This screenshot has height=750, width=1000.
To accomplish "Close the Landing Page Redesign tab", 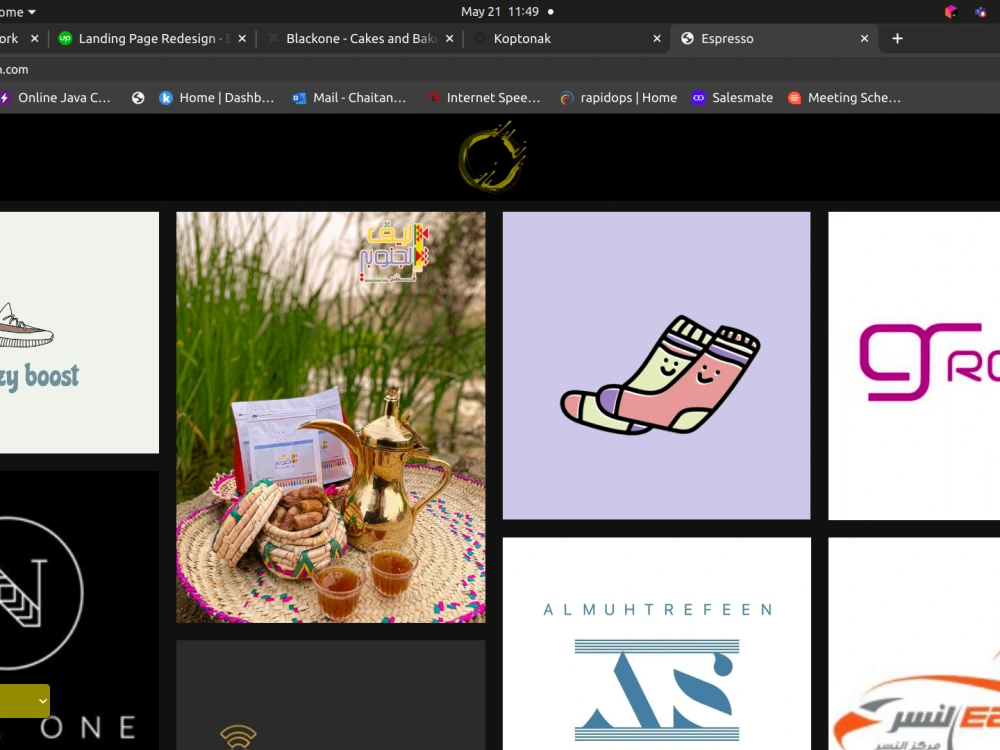I will coord(242,39).
